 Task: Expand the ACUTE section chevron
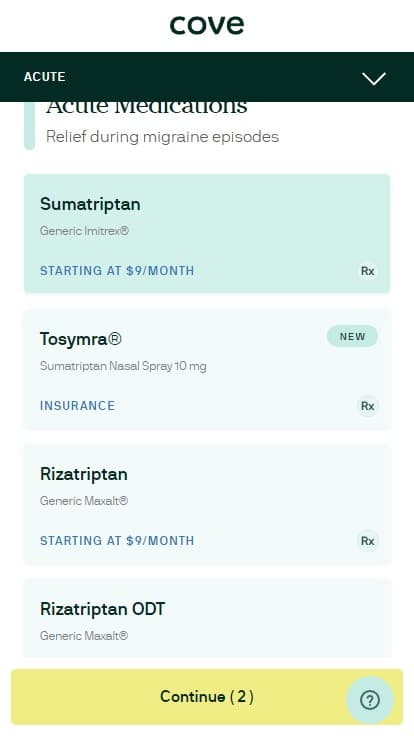coord(374,78)
